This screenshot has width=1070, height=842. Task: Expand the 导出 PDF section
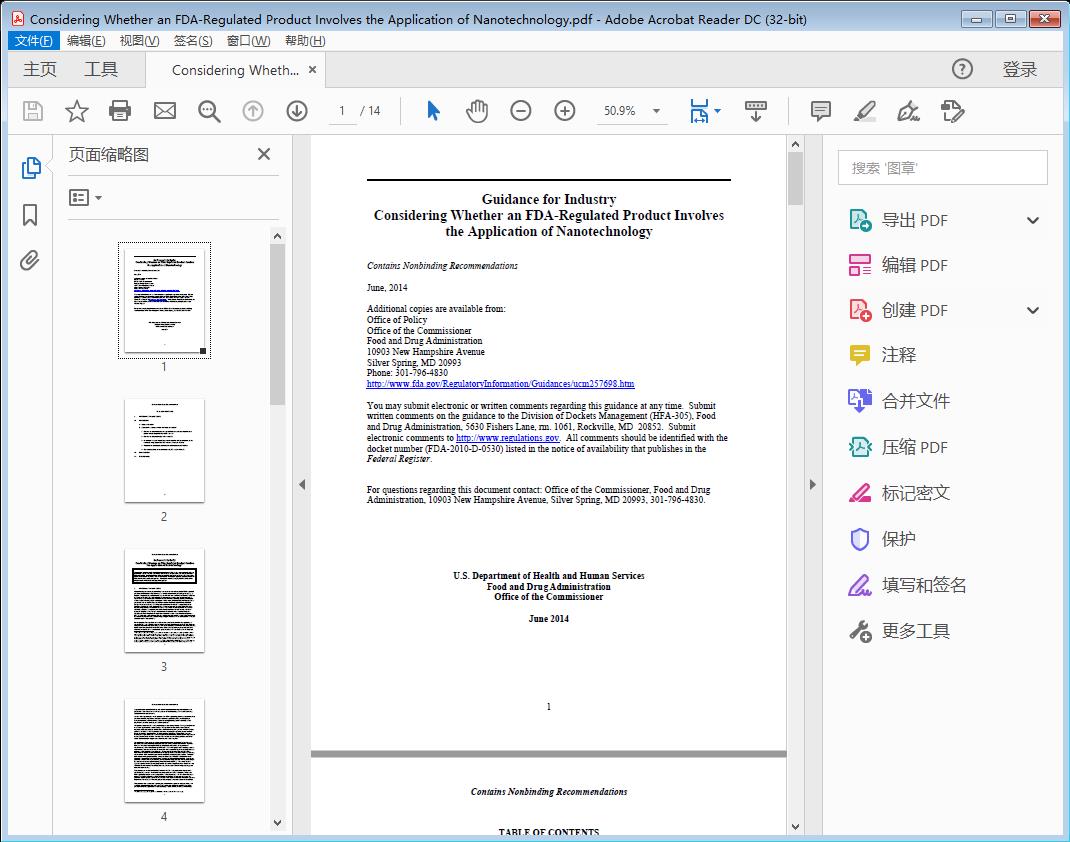point(1033,221)
